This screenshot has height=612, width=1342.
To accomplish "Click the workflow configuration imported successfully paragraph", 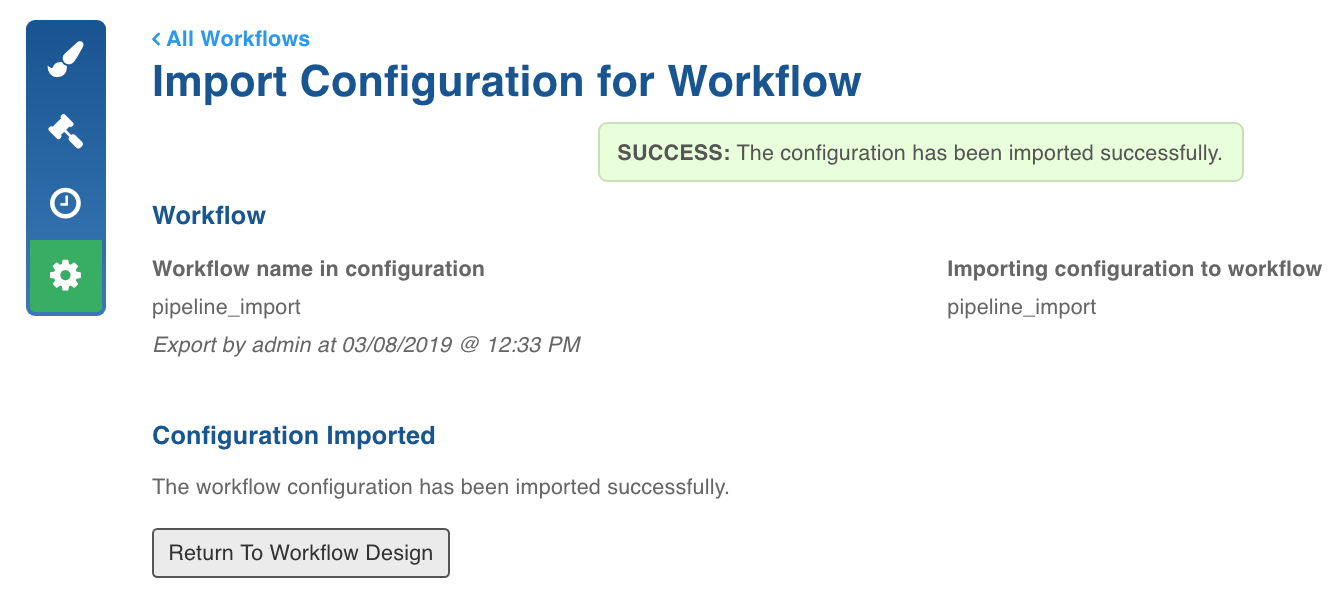I will pyautogui.click(x=441, y=488).
